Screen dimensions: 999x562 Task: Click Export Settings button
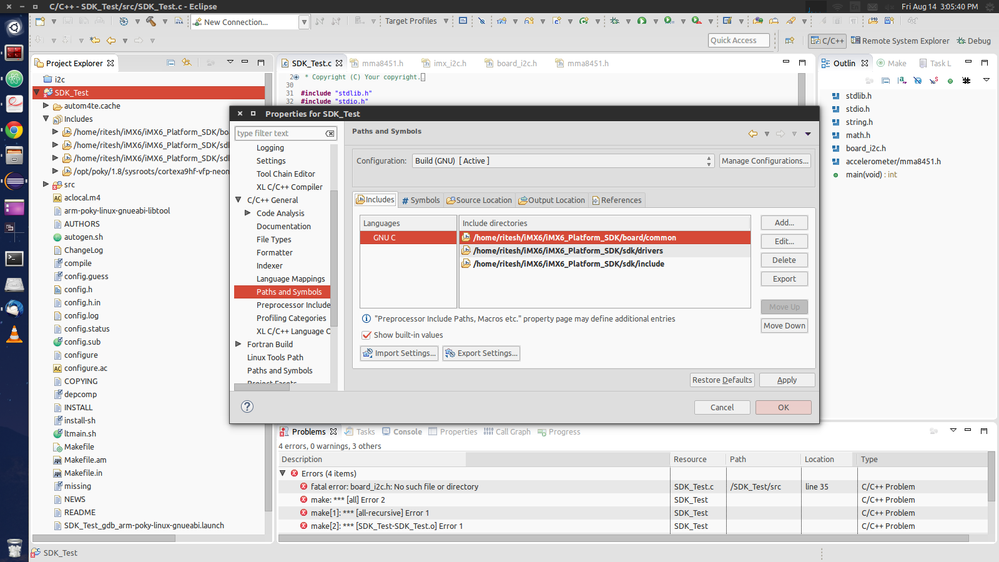click(x=481, y=353)
